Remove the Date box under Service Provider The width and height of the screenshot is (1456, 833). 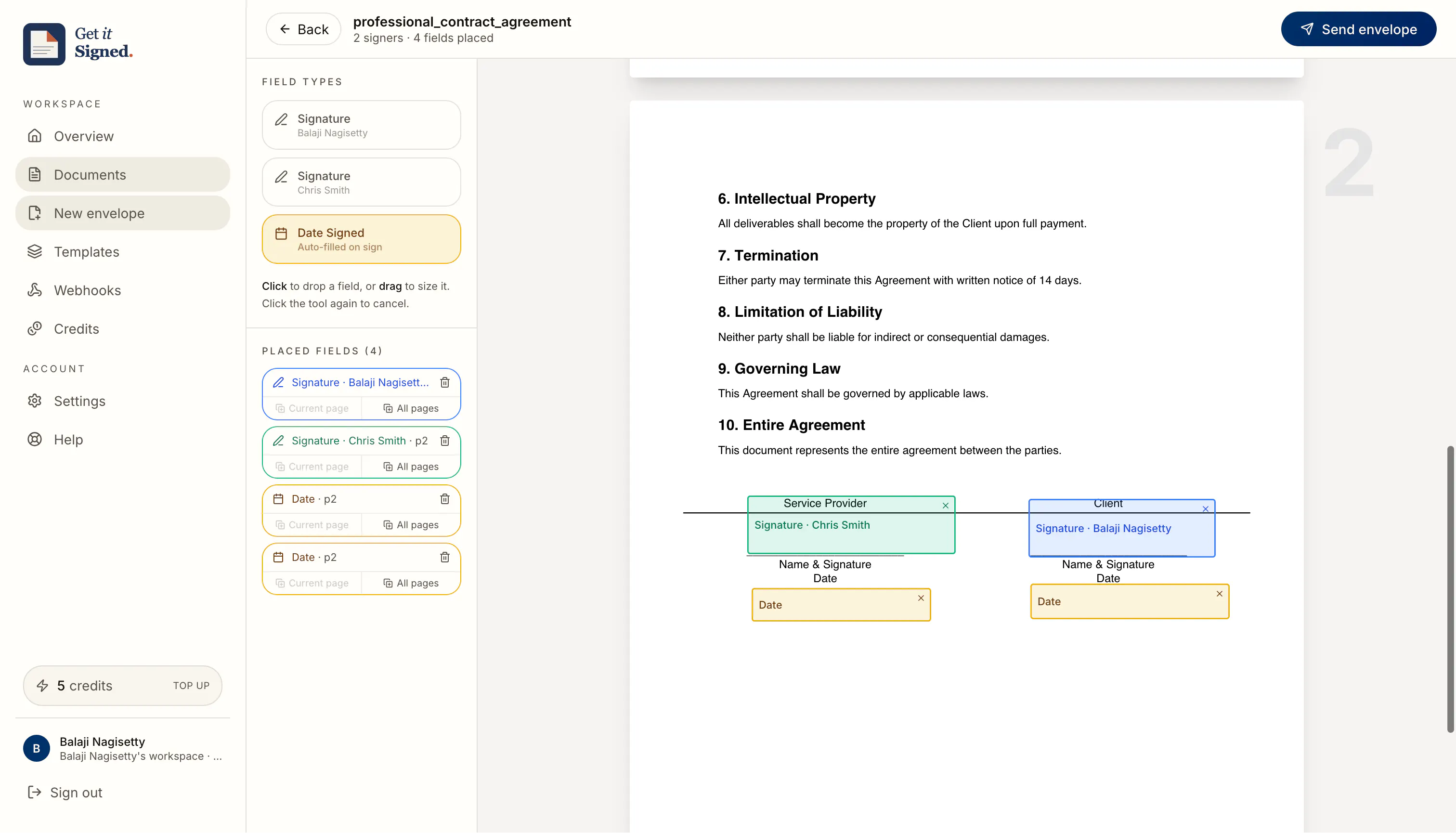(921, 599)
